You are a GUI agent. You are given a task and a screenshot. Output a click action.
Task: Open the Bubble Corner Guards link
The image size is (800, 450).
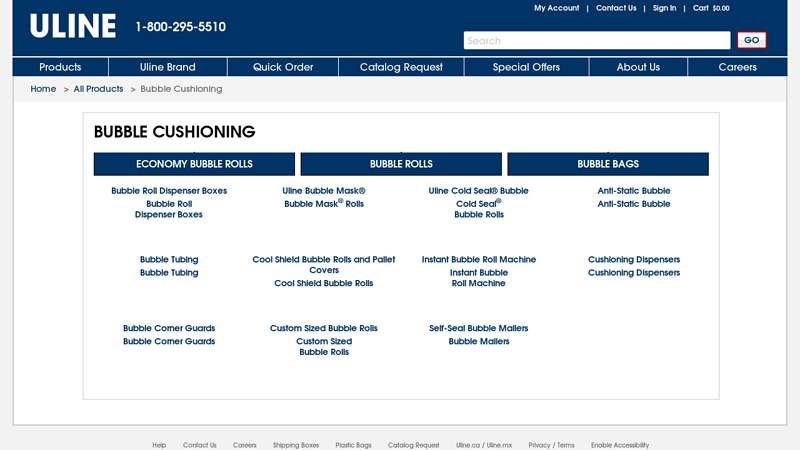click(169, 329)
